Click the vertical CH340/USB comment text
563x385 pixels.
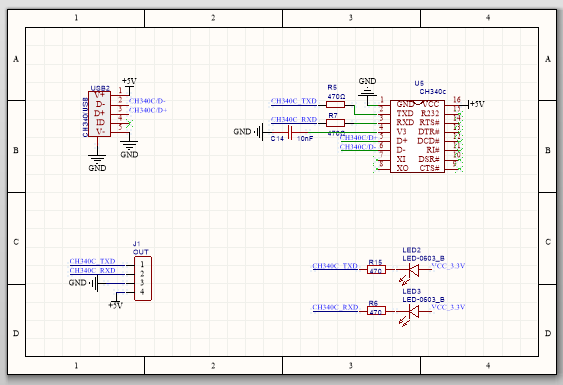(85, 117)
